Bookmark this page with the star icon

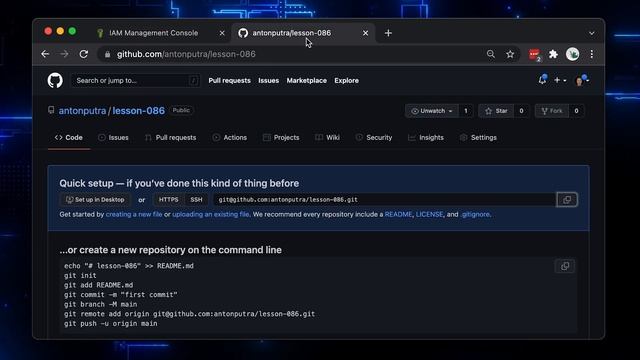(510, 54)
